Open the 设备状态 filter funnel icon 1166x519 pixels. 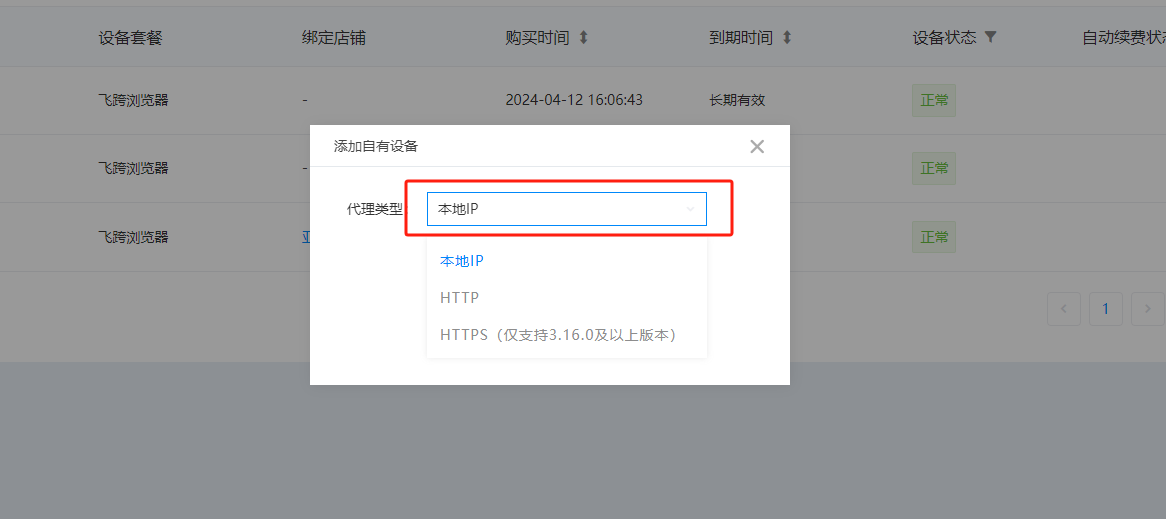coord(990,38)
